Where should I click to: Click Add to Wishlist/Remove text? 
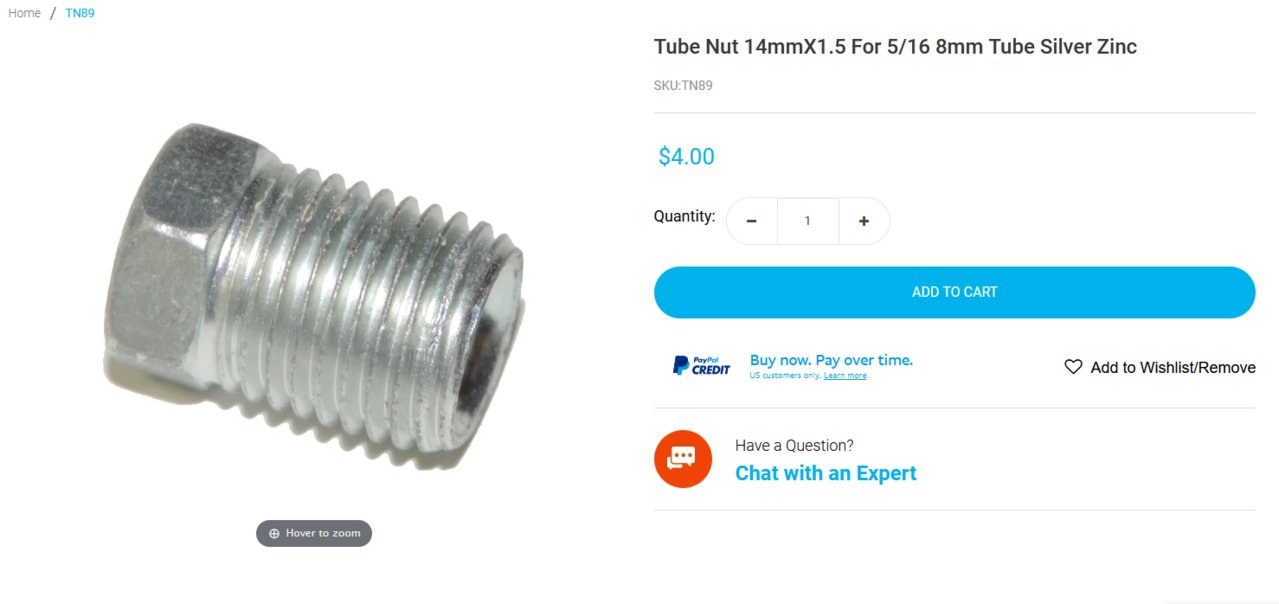(1173, 368)
